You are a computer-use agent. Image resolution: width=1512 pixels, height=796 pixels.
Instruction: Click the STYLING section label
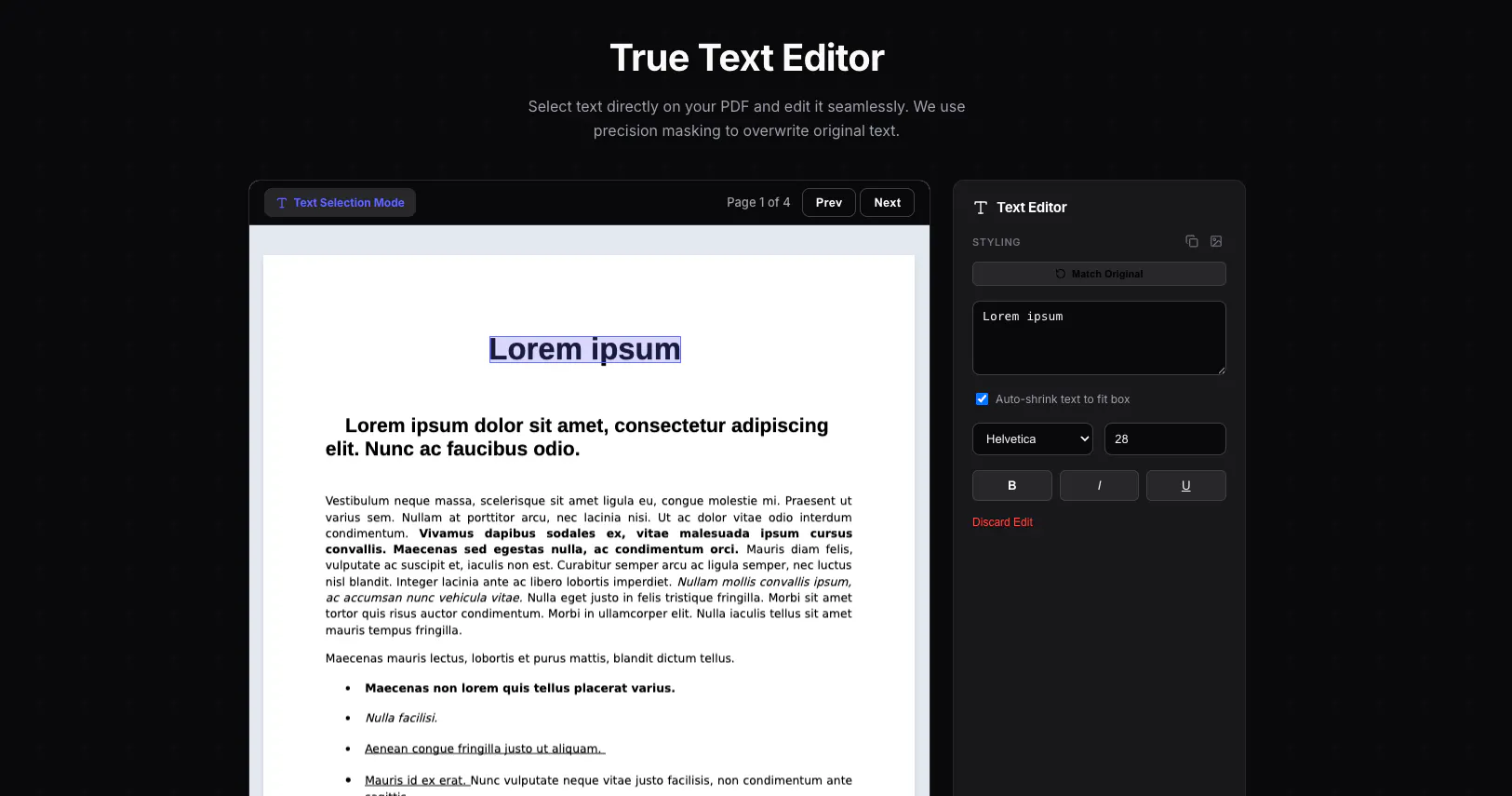click(997, 242)
